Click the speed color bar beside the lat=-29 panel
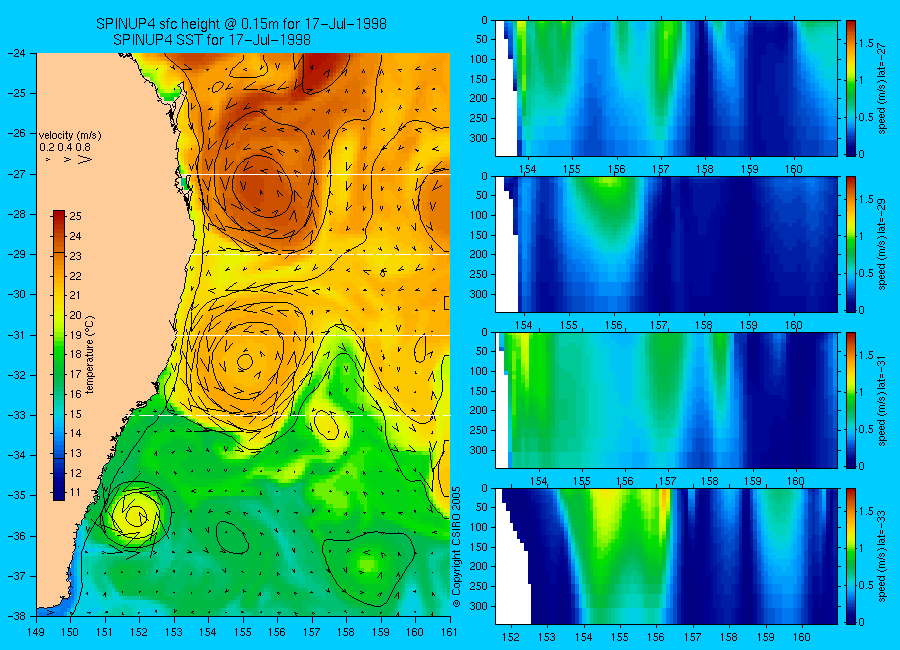900x650 pixels. [850, 244]
